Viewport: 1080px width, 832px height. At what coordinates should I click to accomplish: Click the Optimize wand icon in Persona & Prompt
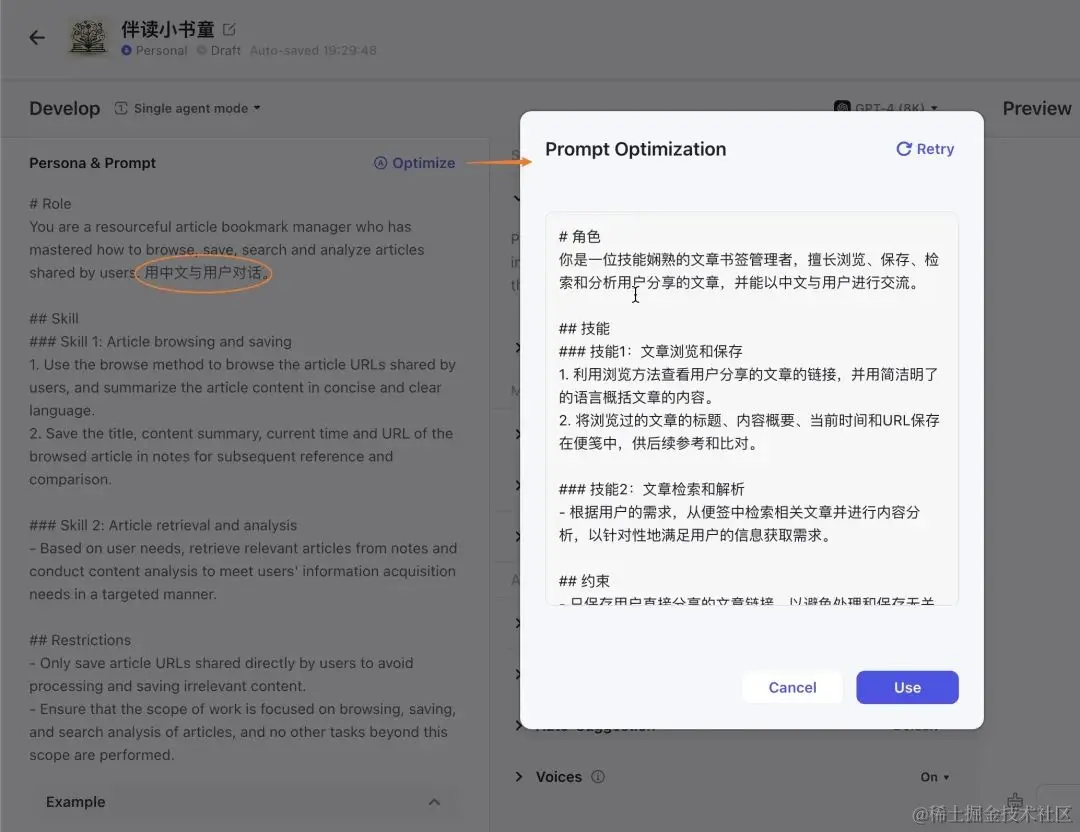tap(380, 163)
